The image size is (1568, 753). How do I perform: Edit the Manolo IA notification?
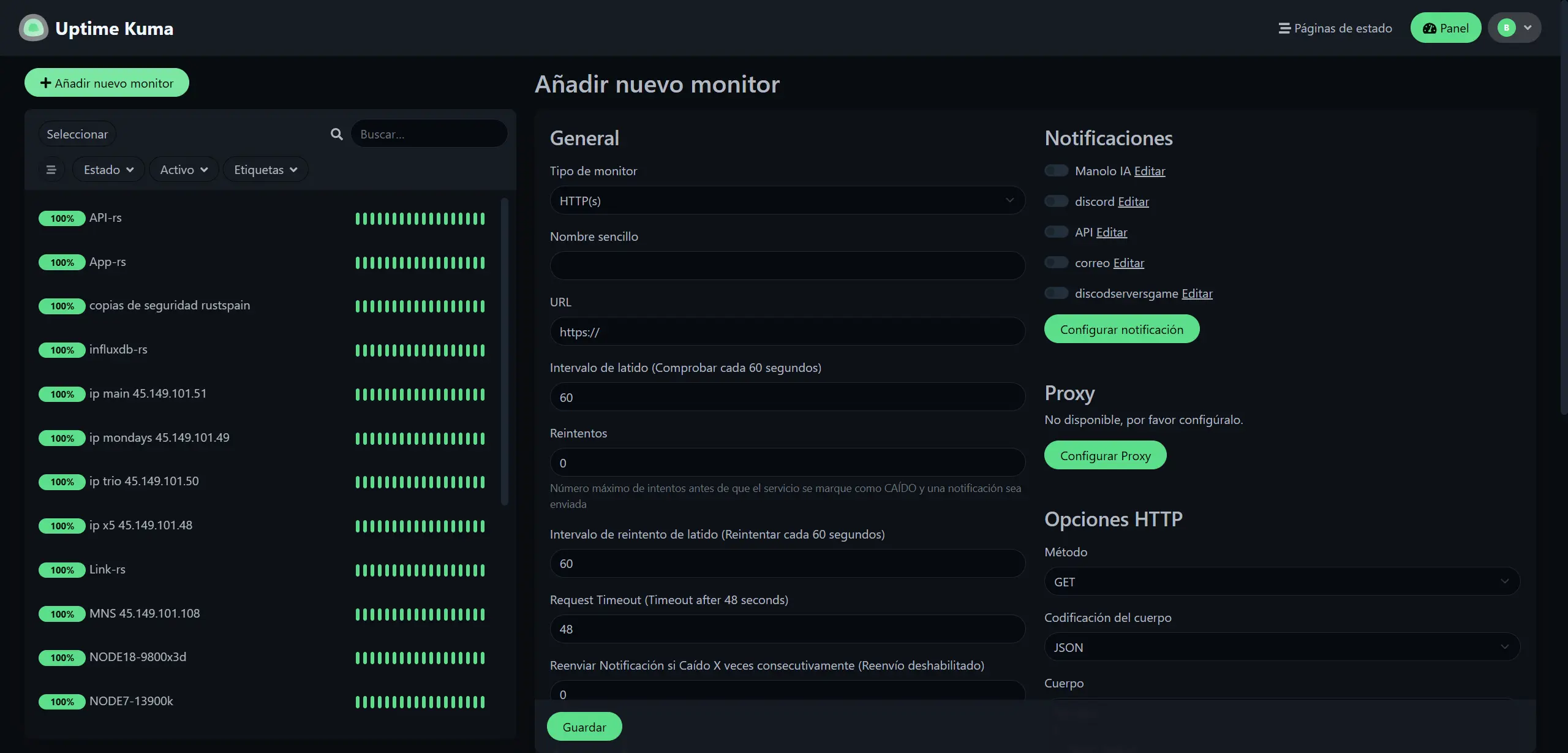[x=1150, y=171]
